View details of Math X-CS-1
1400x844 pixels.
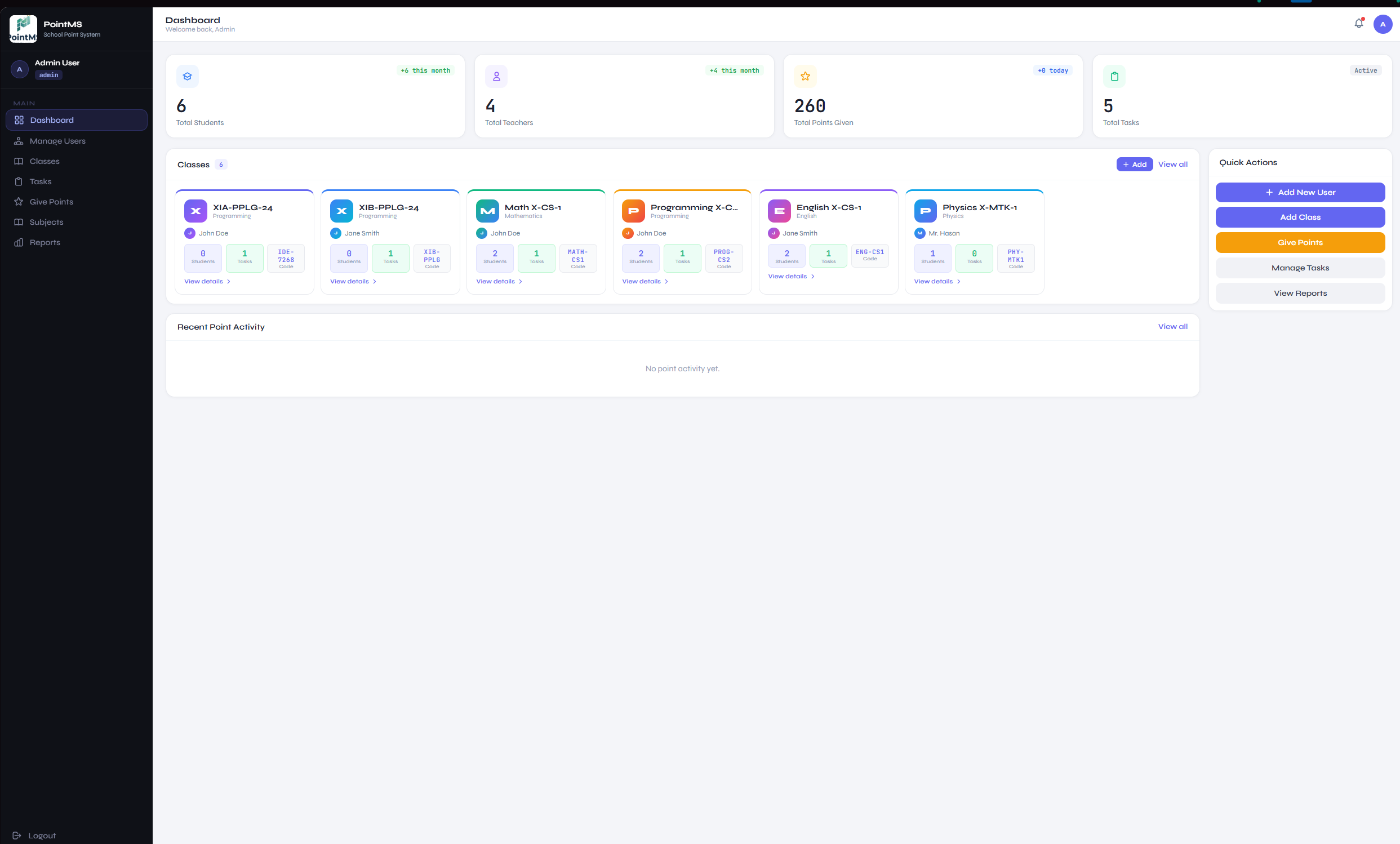click(x=499, y=281)
